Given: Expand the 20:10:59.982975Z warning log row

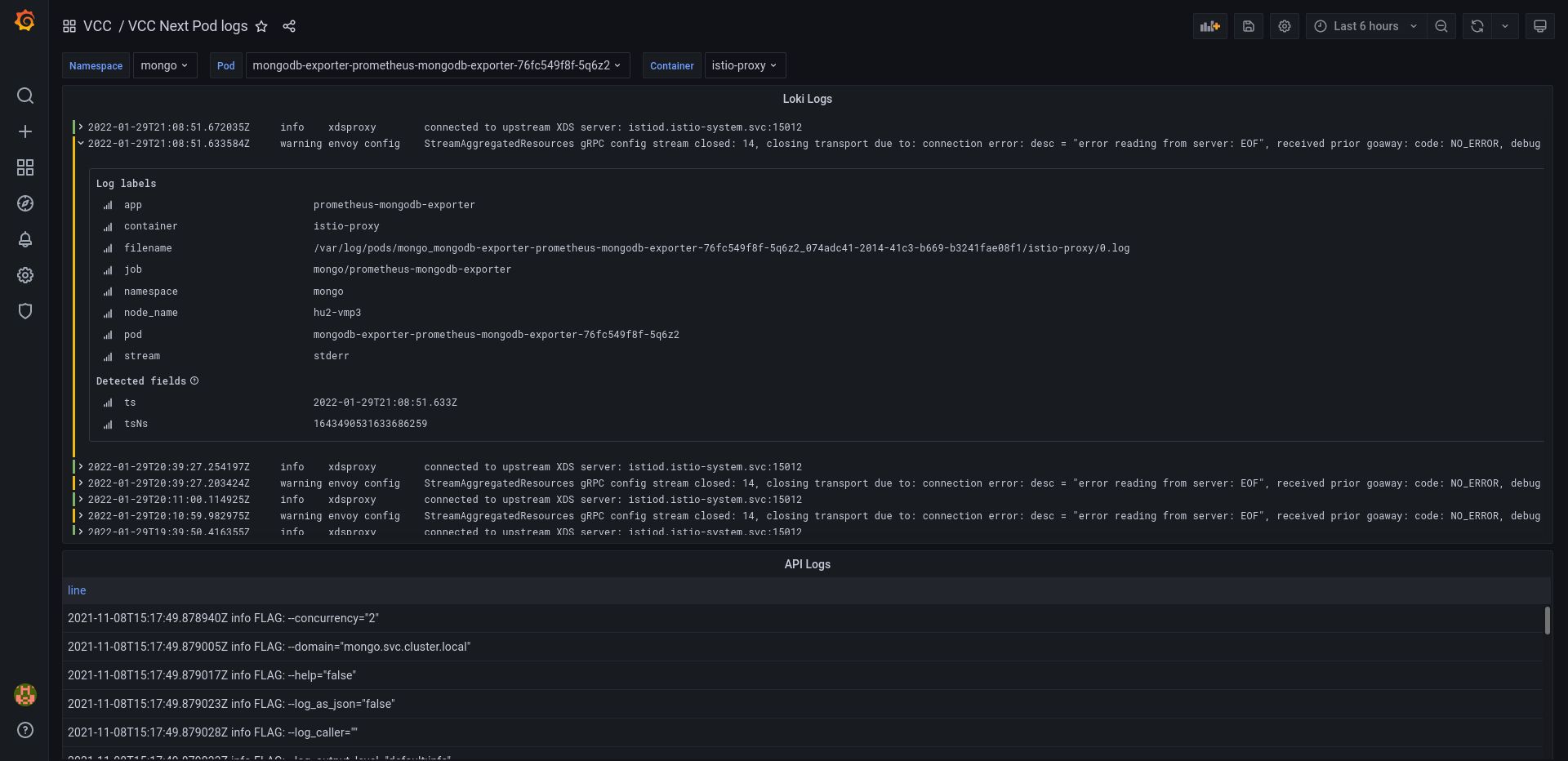Looking at the screenshot, I should 81,515.
